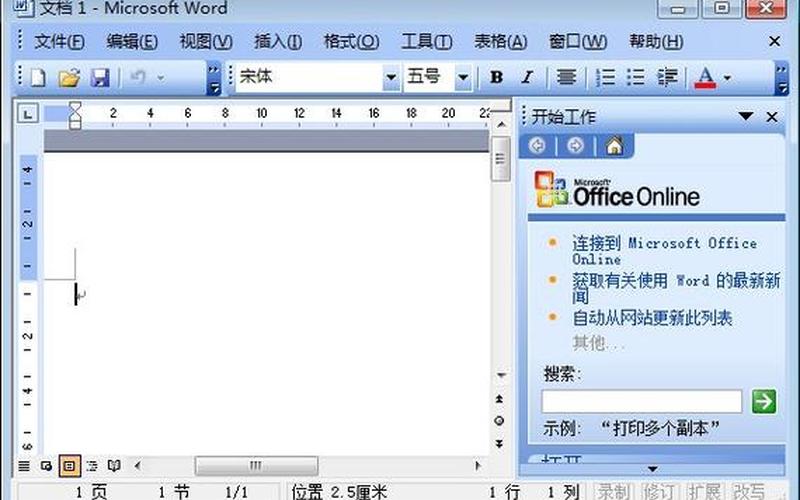Open the 开始工作 task pane dropdown
Viewport: 800px width, 500px height.
pyautogui.click(x=746, y=116)
